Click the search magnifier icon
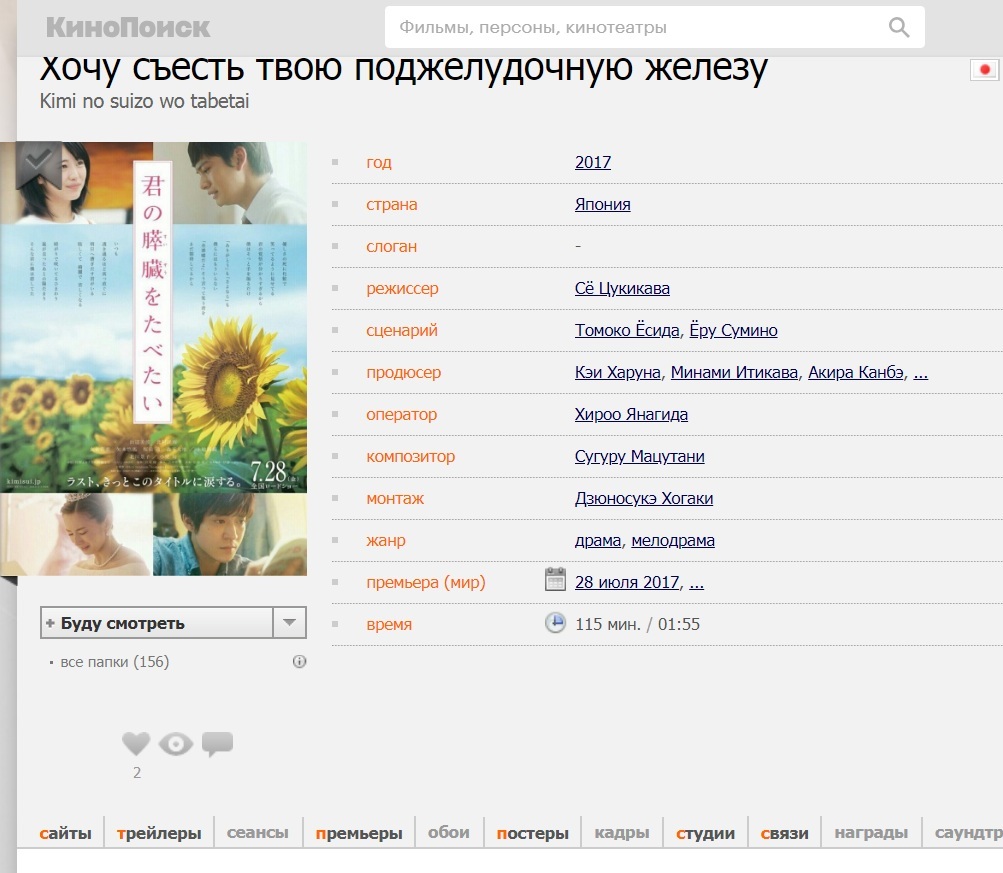Viewport: 1003px width, 873px height. (x=899, y=27)
